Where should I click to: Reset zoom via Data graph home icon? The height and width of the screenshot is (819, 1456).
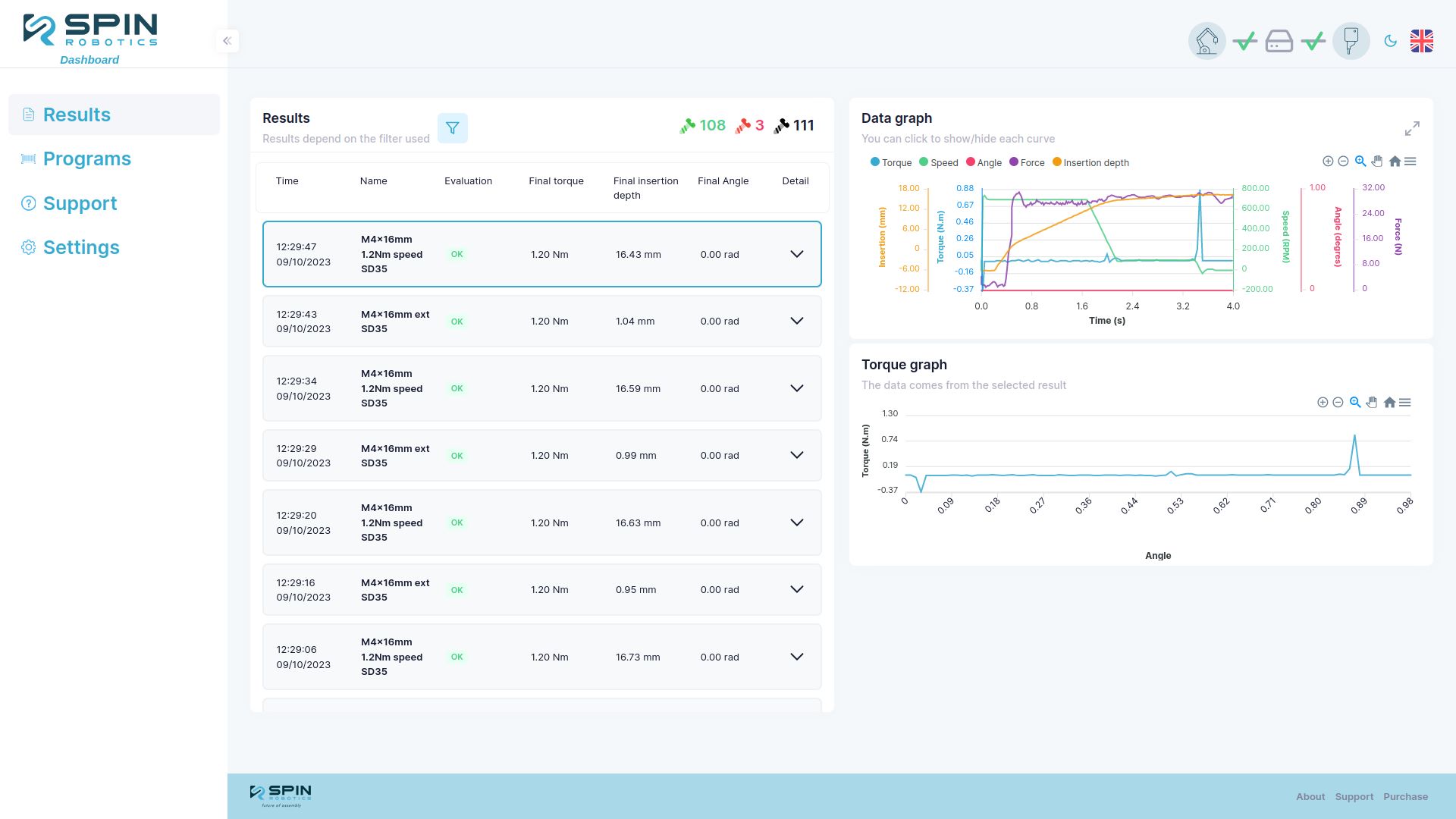1395,162
